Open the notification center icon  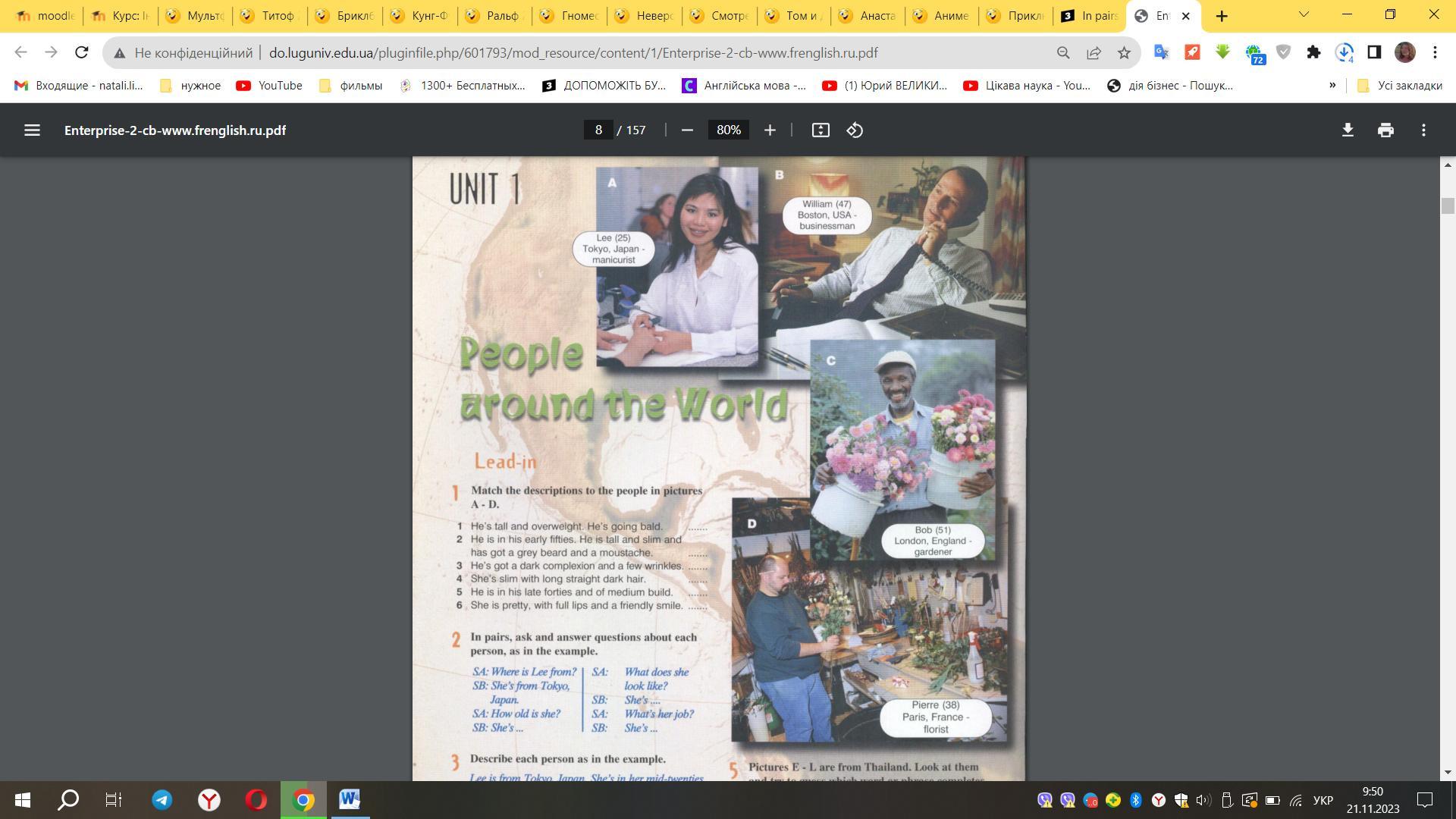click(1425, 800)
